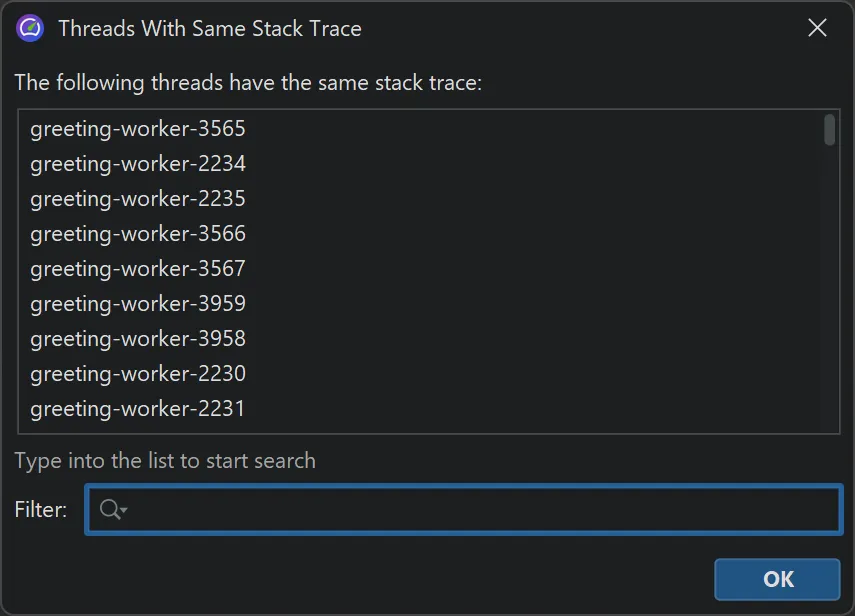The height and width of the screenshot is (616, 855).
Task: Click the thread list scrollbar thumb
Action: click(829, 130)
